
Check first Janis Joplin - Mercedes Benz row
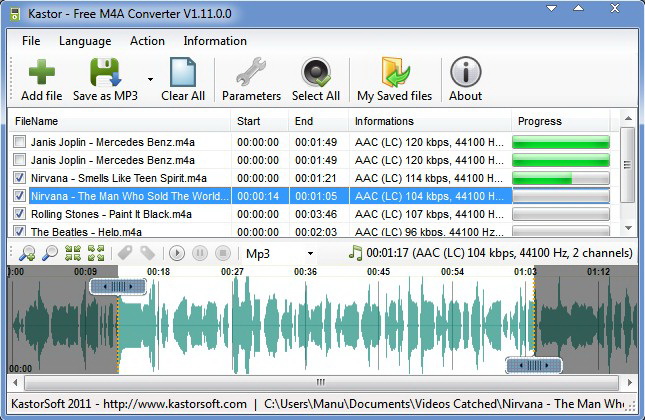pyautogui.click(x=19, y=142)
